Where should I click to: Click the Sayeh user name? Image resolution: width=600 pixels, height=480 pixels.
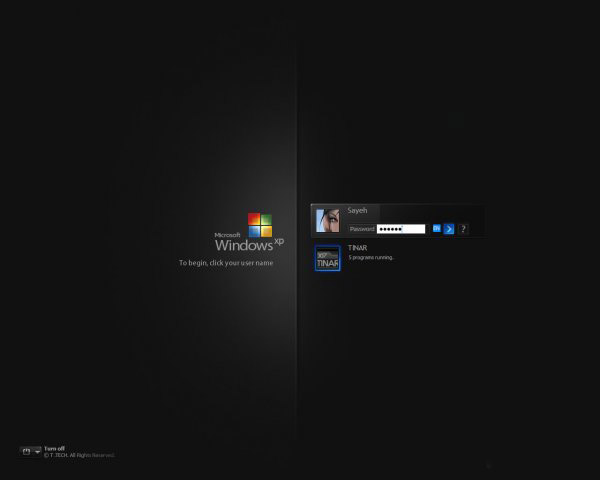(x=357, y=210)
